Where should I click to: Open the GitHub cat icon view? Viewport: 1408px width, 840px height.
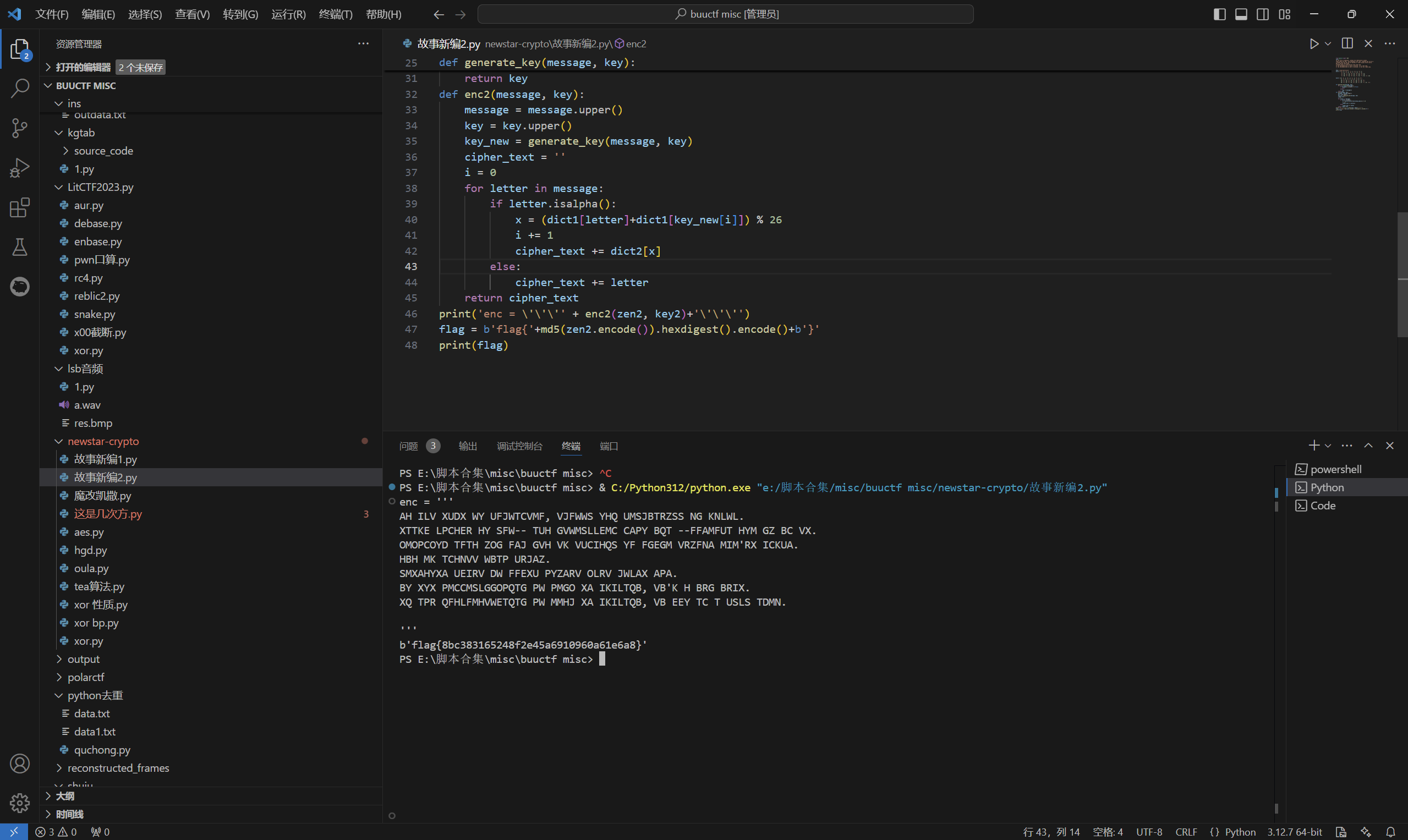pyautogui.click(x=20, y=287)
